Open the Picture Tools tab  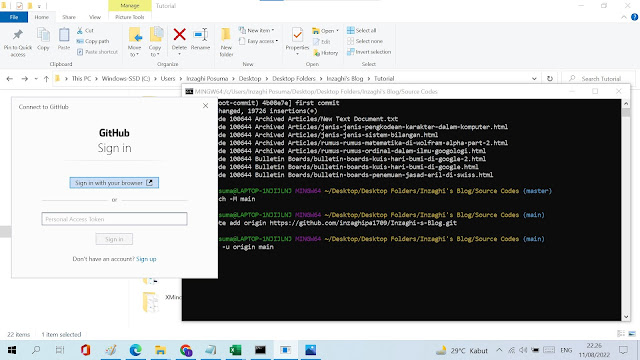130,17
